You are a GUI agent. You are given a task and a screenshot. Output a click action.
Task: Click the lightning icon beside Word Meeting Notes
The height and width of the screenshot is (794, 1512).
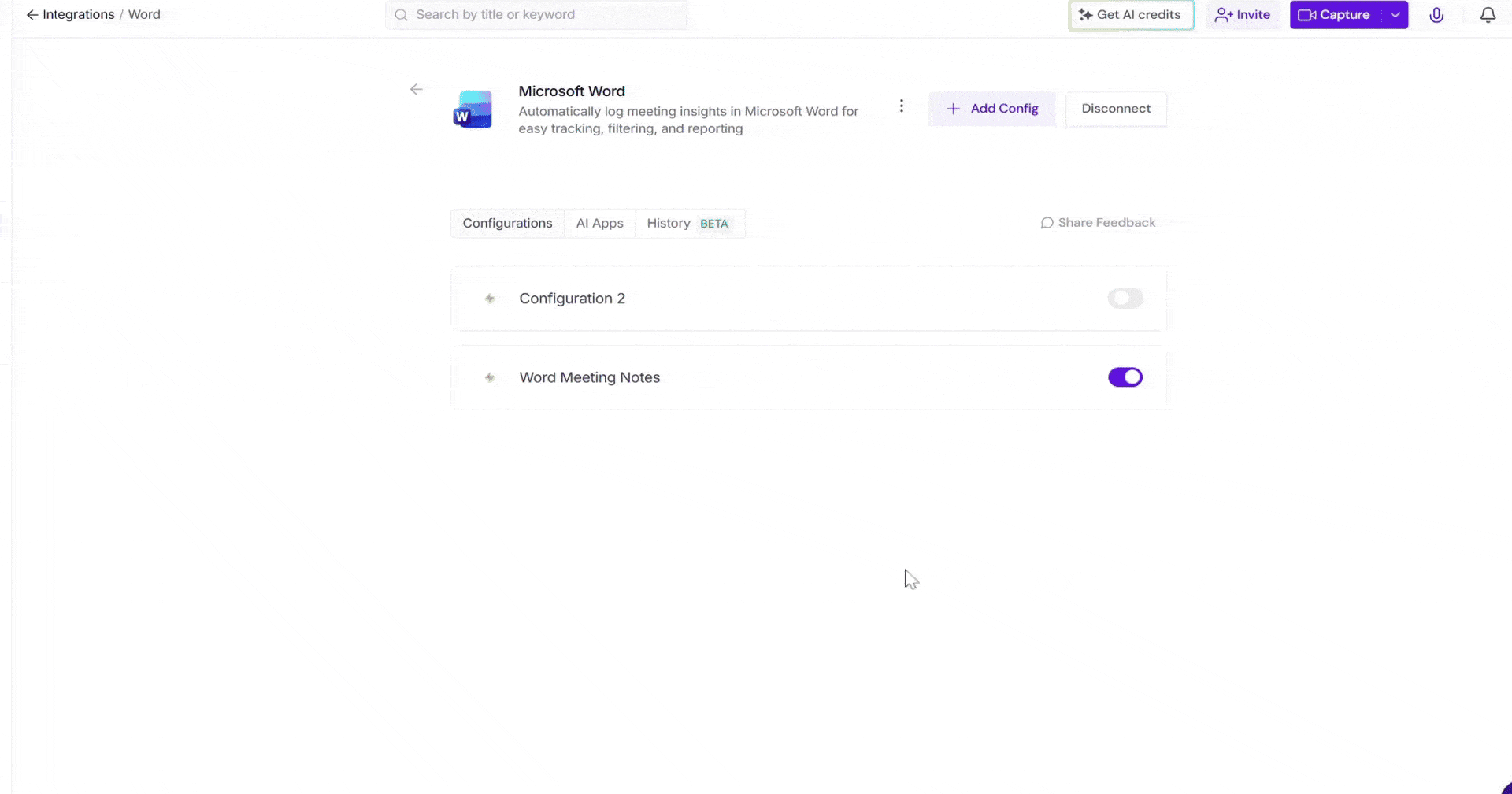[490, 377]
